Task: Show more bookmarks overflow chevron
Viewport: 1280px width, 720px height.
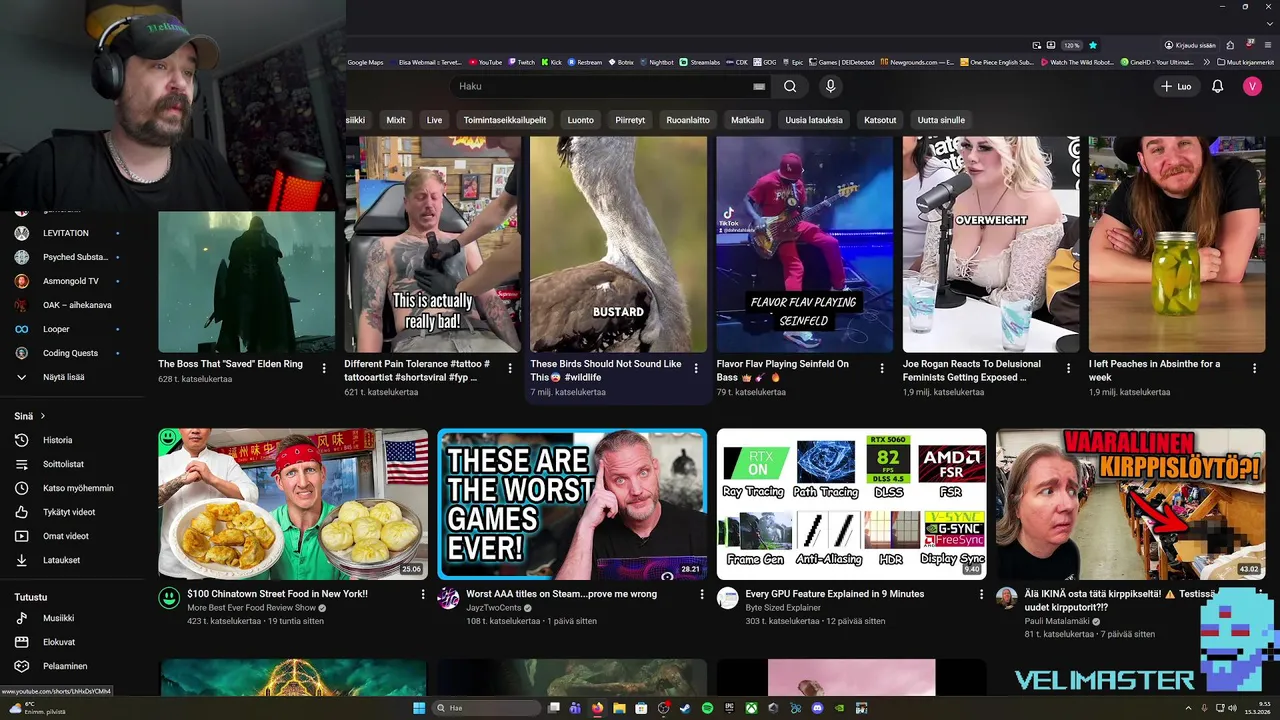Action: (1208, 62)
